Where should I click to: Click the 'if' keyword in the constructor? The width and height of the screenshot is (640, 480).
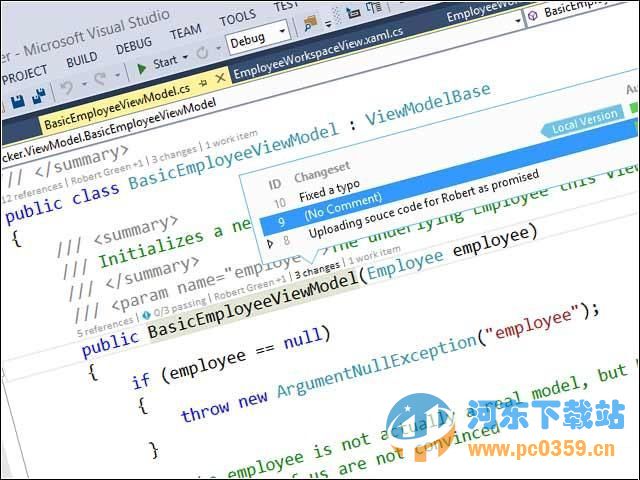click(141, 381)
